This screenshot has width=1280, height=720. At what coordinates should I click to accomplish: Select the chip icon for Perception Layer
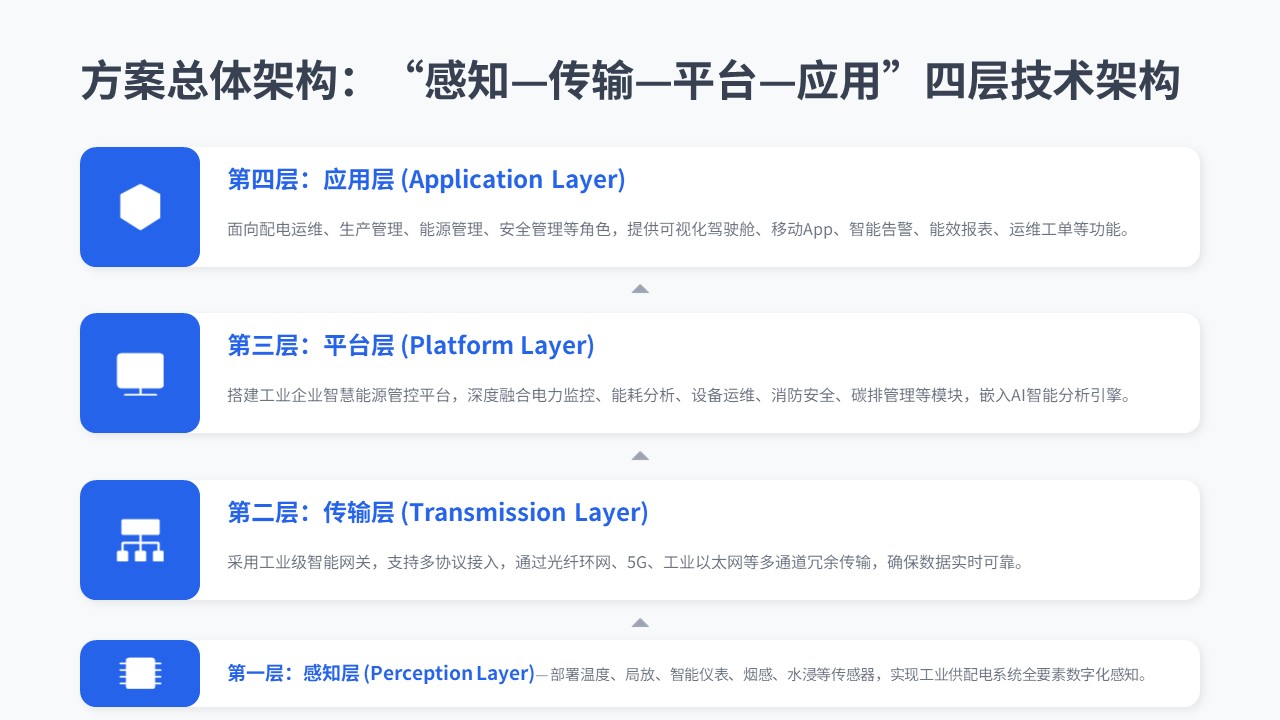[x=140, y=673]
